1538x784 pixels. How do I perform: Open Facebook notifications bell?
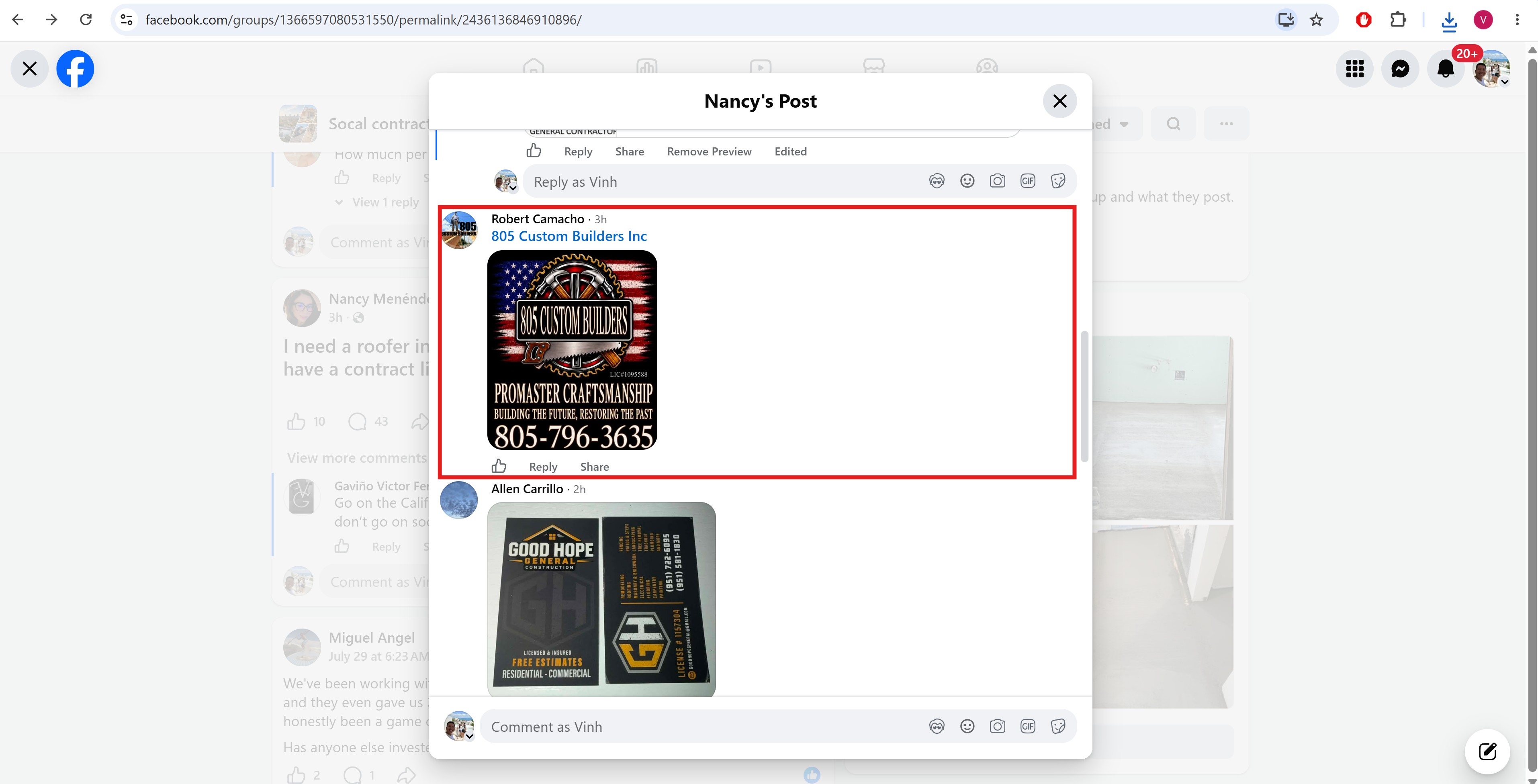[1446, 69]
